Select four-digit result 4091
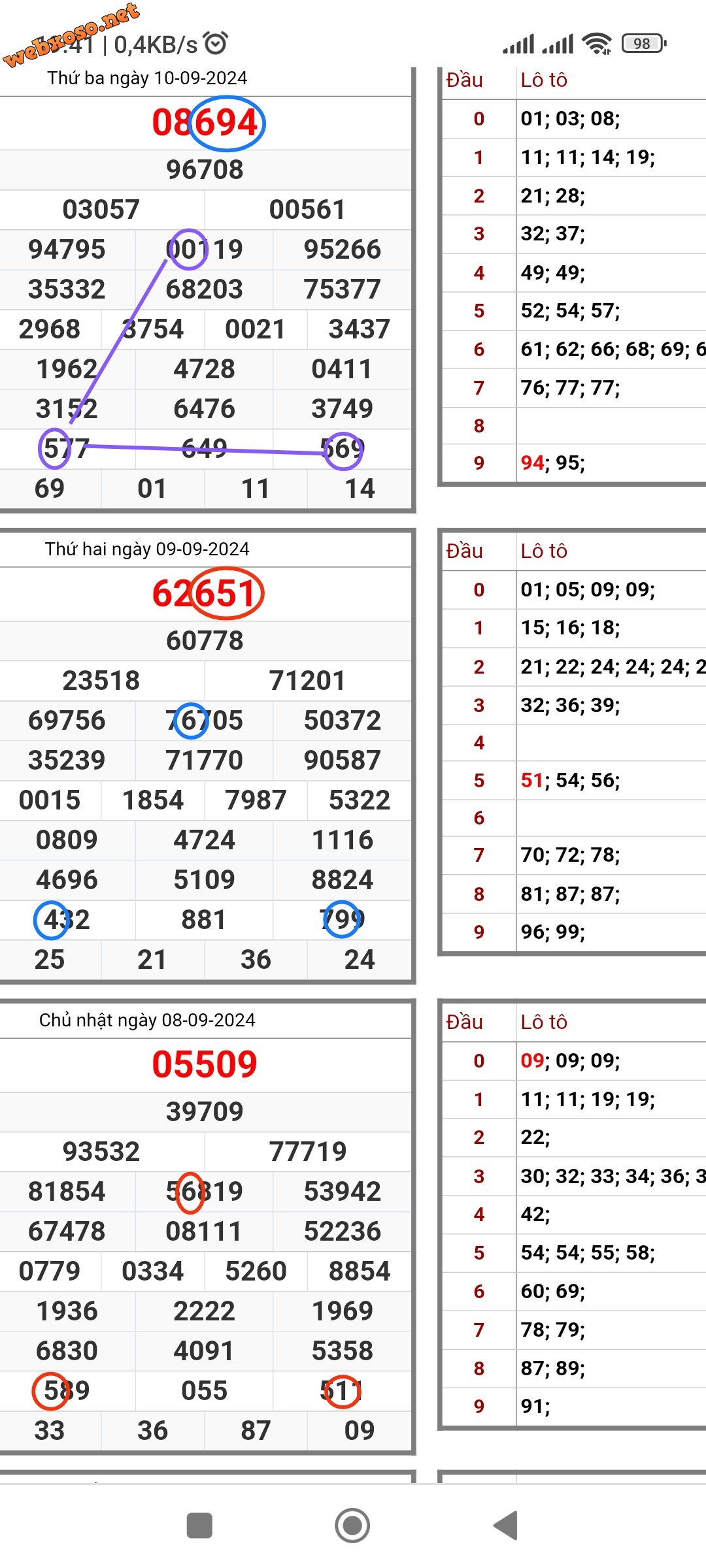706x1568 pixels. coord(205,1351)
